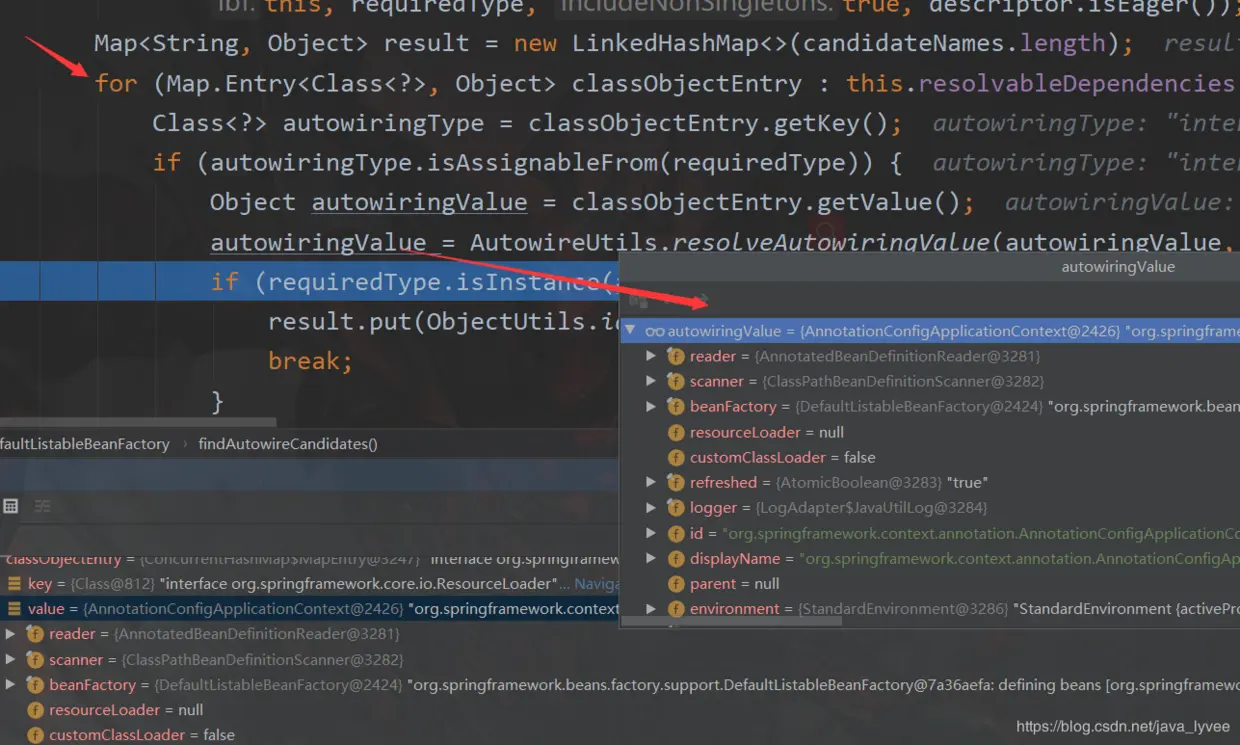
Task: Click field icon of id row
Action: point(676,533)
